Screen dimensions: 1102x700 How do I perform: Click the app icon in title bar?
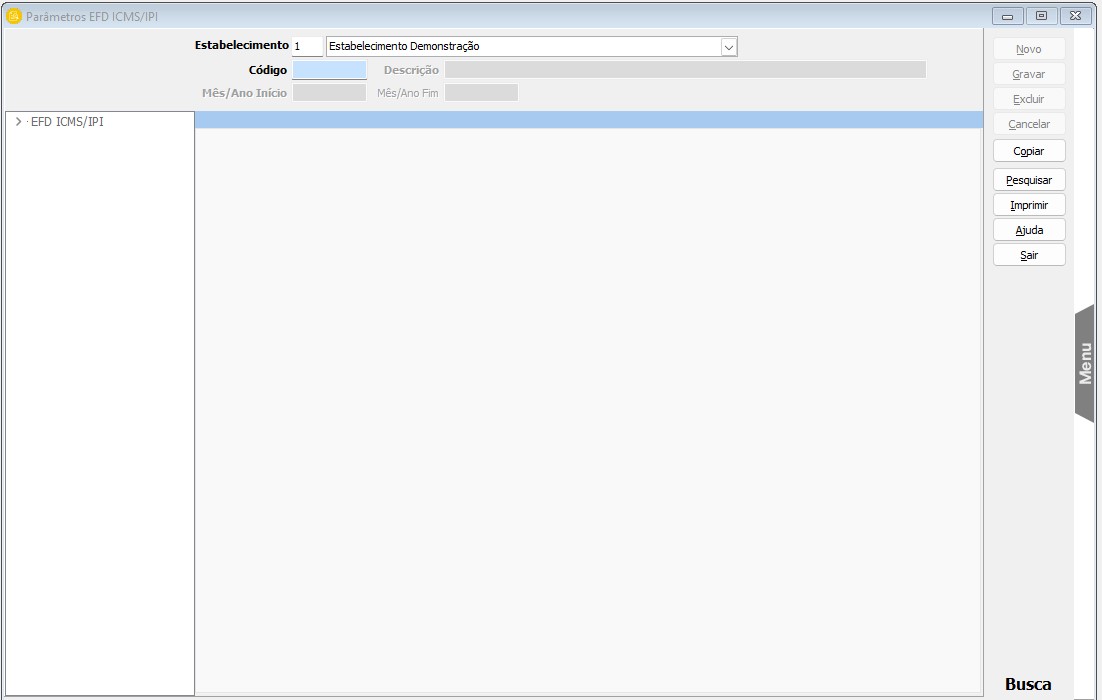click(14, 16)
